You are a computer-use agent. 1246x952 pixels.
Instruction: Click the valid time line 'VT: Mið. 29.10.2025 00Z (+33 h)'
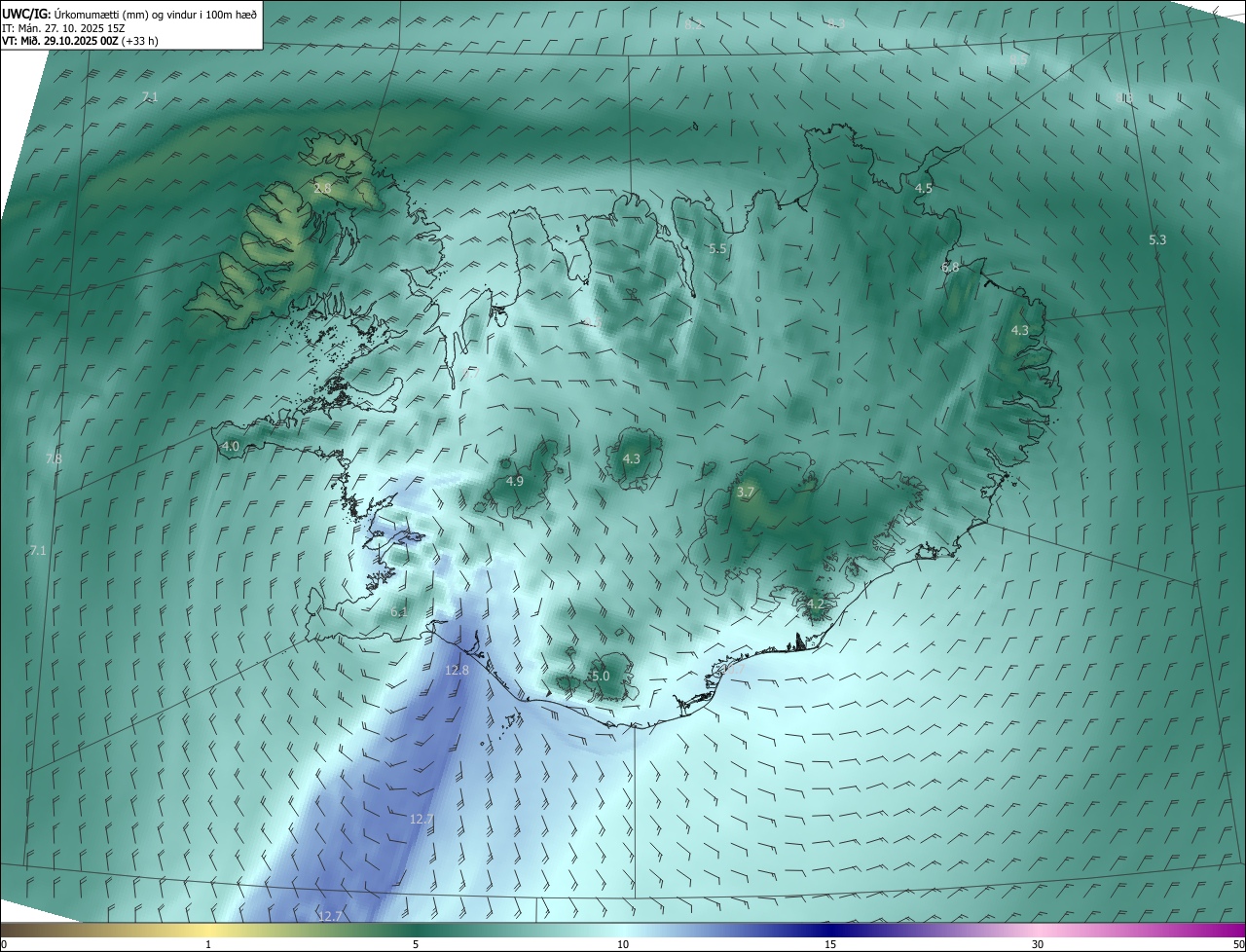[80, 41]
